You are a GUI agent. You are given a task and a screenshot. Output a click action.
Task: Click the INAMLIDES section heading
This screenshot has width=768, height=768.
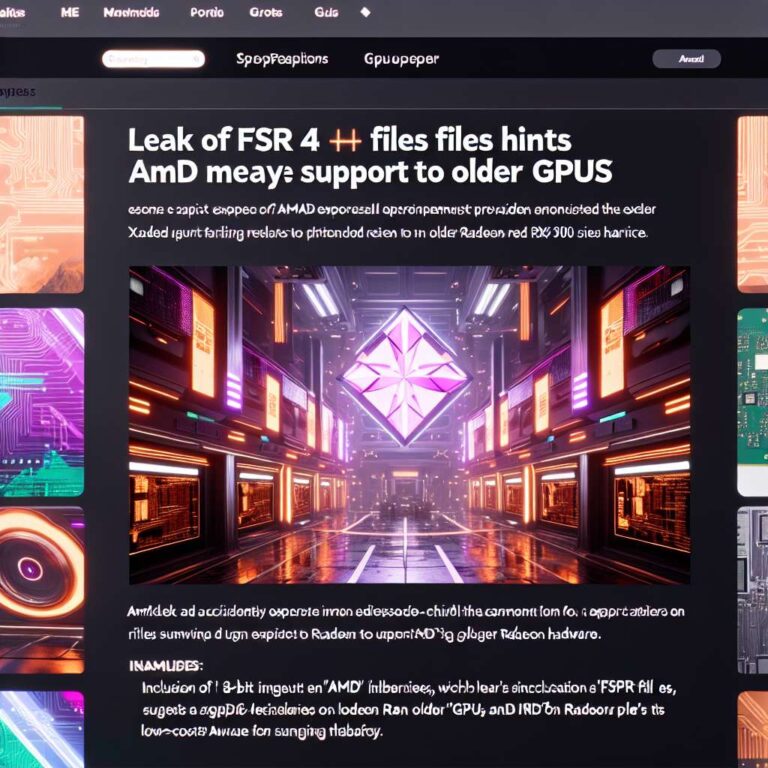tap(166, 664)
